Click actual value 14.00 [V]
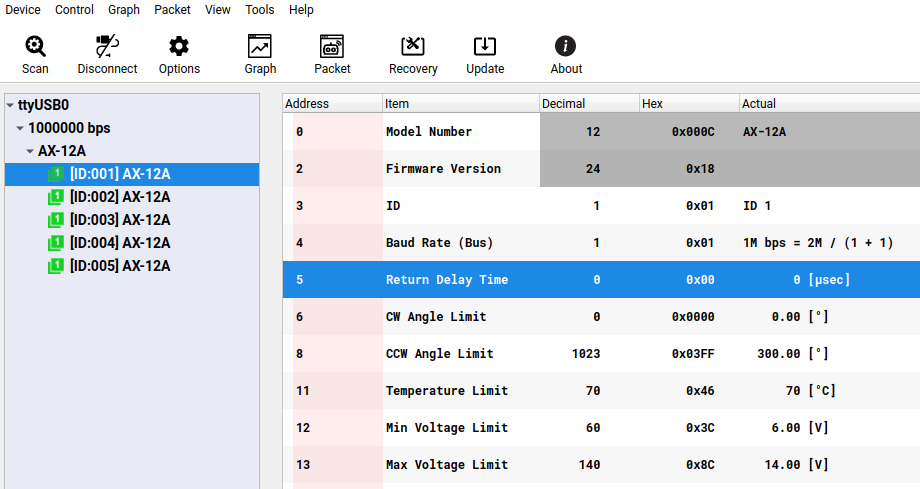 (x=796, y=464)
